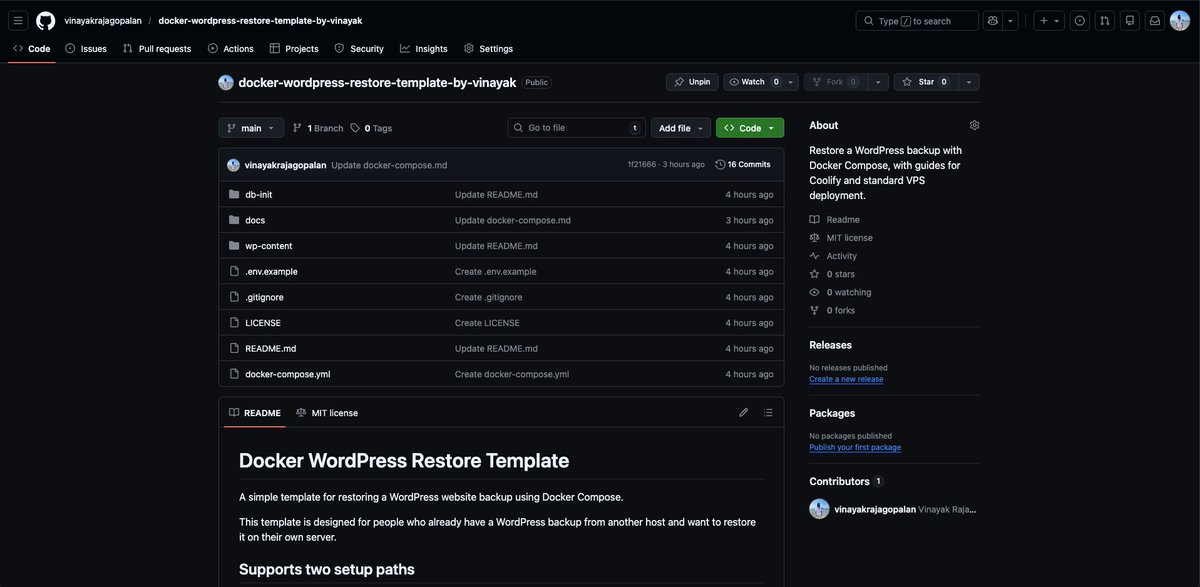This screenshot has height=587, width=1200.
Task: Open the MIT license link in About sidebar
Action: (x=841, y=238)
